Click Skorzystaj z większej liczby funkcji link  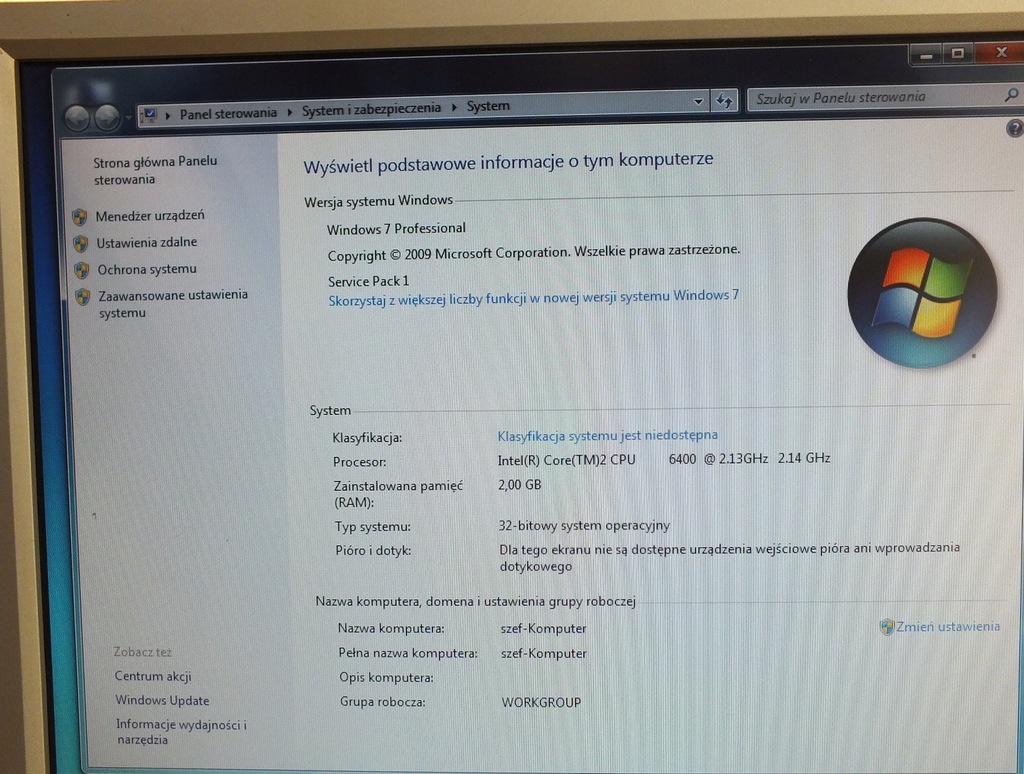(534, 298)
